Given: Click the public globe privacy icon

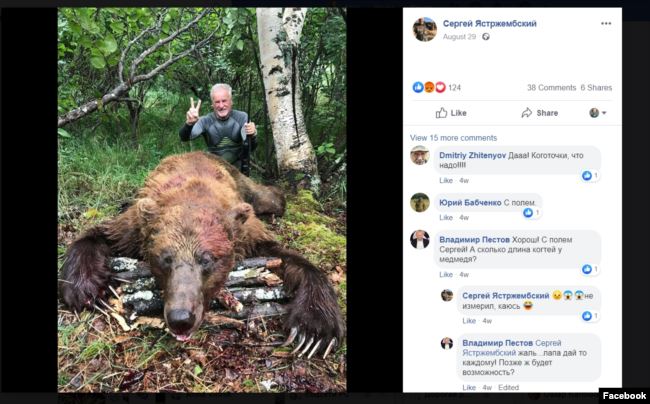Looking at the screenshot, I should (x=486, y=37).
